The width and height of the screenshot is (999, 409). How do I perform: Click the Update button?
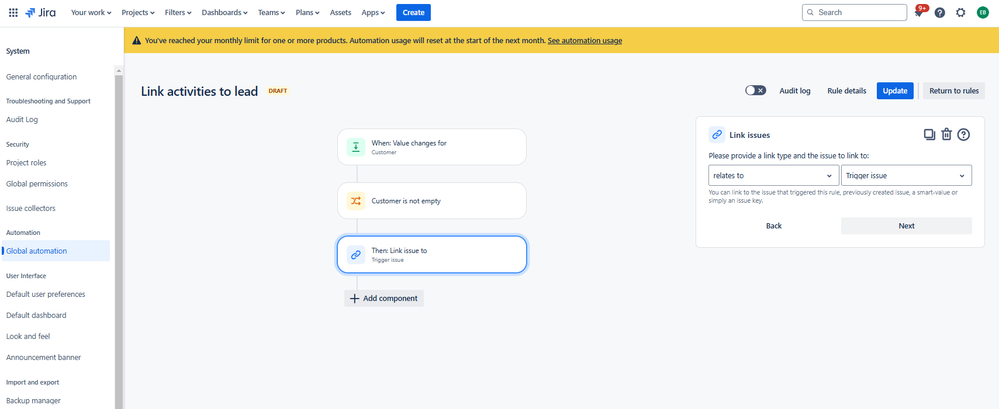pos(895,90)
